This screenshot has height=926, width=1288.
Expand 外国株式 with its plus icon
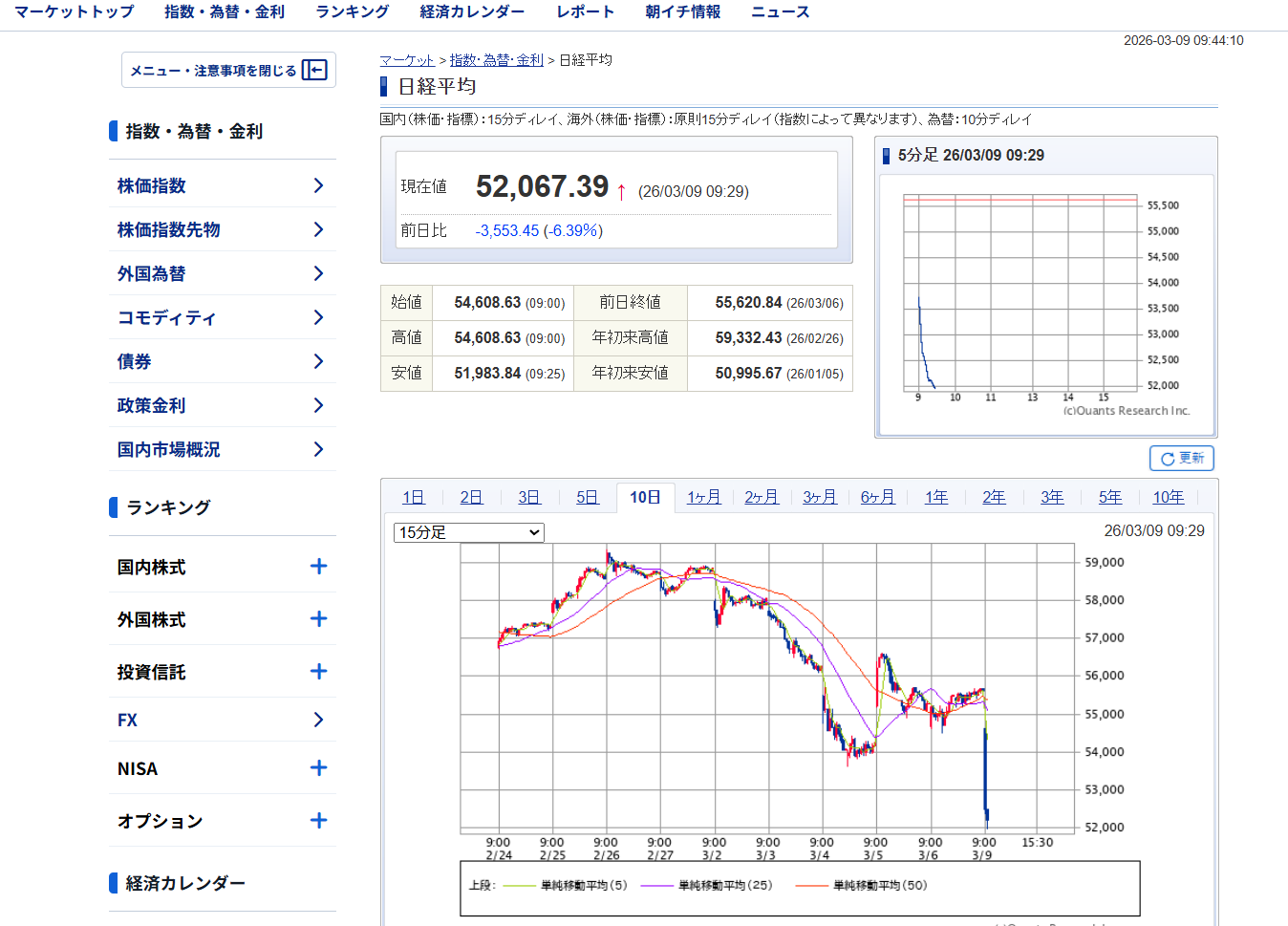point(319,619)
